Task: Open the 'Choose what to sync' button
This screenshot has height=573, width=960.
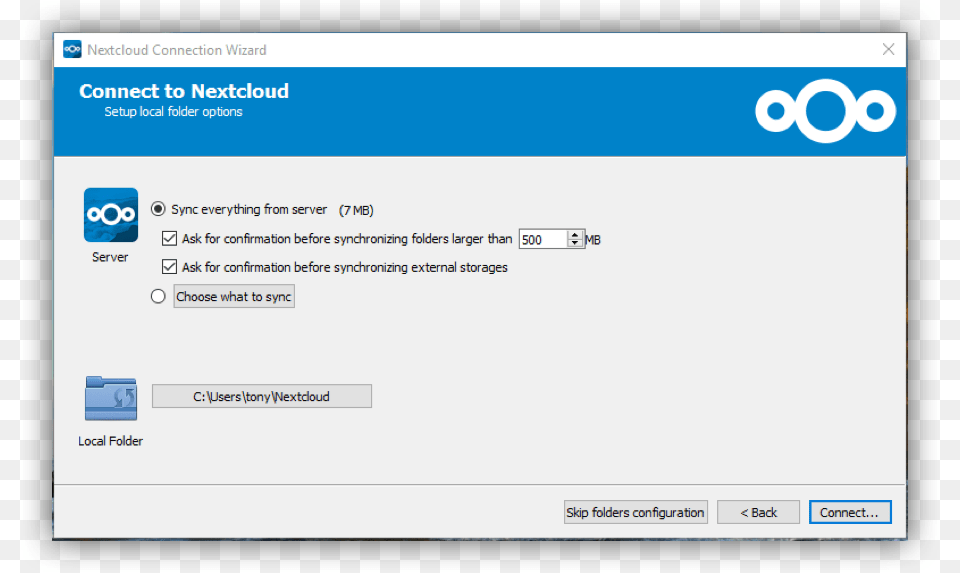Action: click(234, 297)
